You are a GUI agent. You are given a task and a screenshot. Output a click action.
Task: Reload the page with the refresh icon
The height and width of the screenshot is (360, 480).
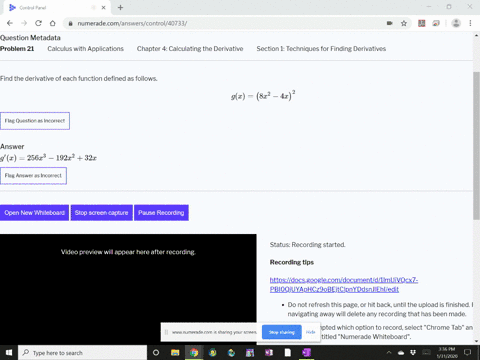(x=38, y=23)
